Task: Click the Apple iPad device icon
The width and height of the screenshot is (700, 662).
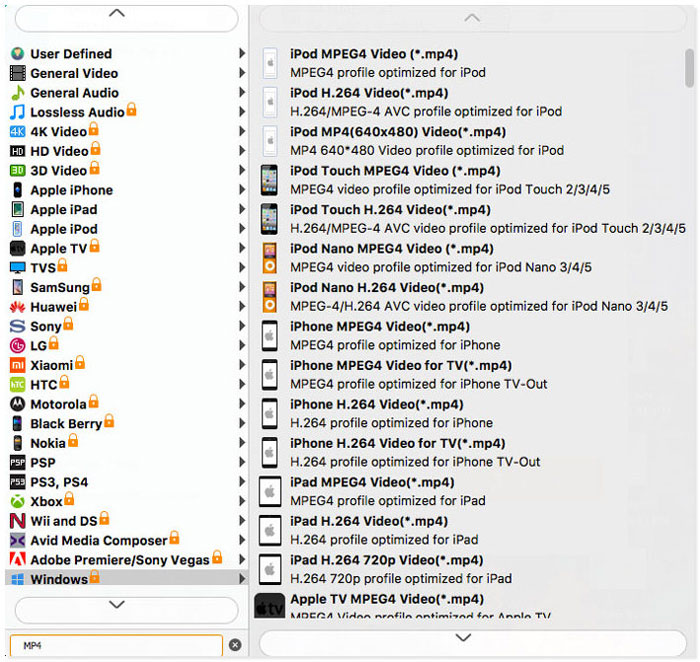Action: (x=17, y=209)
